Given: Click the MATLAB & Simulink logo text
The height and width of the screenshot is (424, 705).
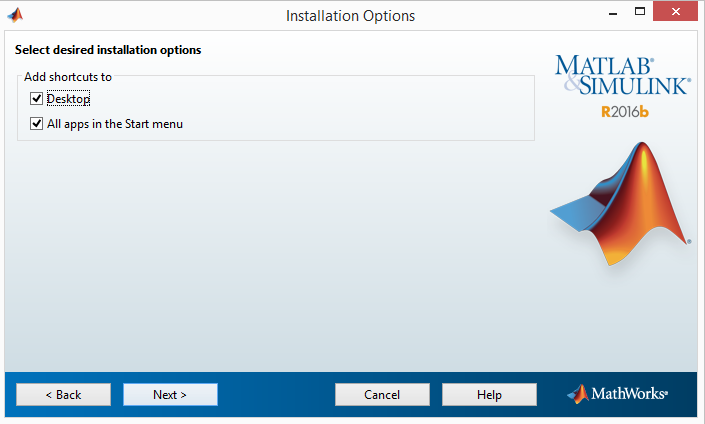Looking at the screenshot, I should 621,76.
